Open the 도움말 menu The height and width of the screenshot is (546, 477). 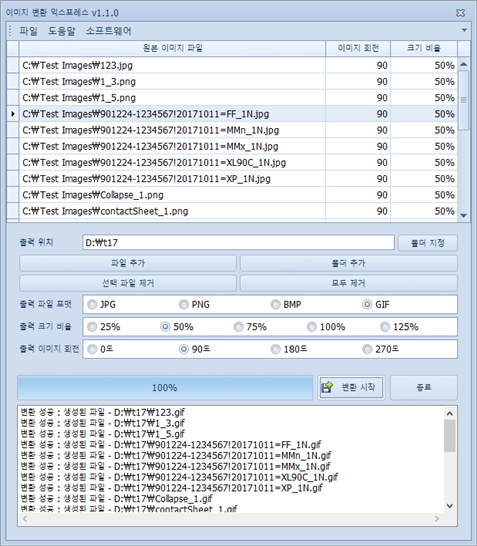pos(61,31)
